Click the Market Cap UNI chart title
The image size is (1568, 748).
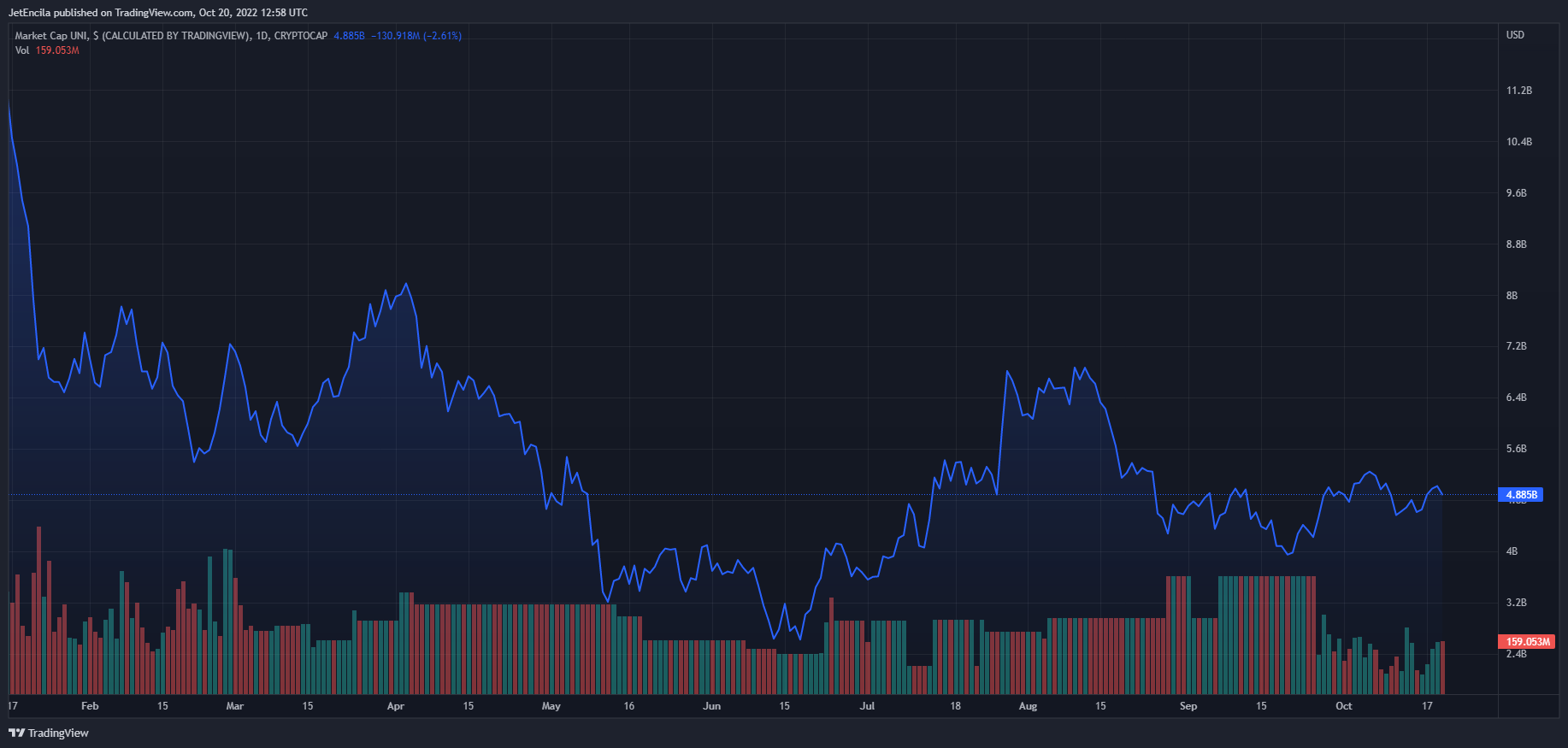click(171, 36)
